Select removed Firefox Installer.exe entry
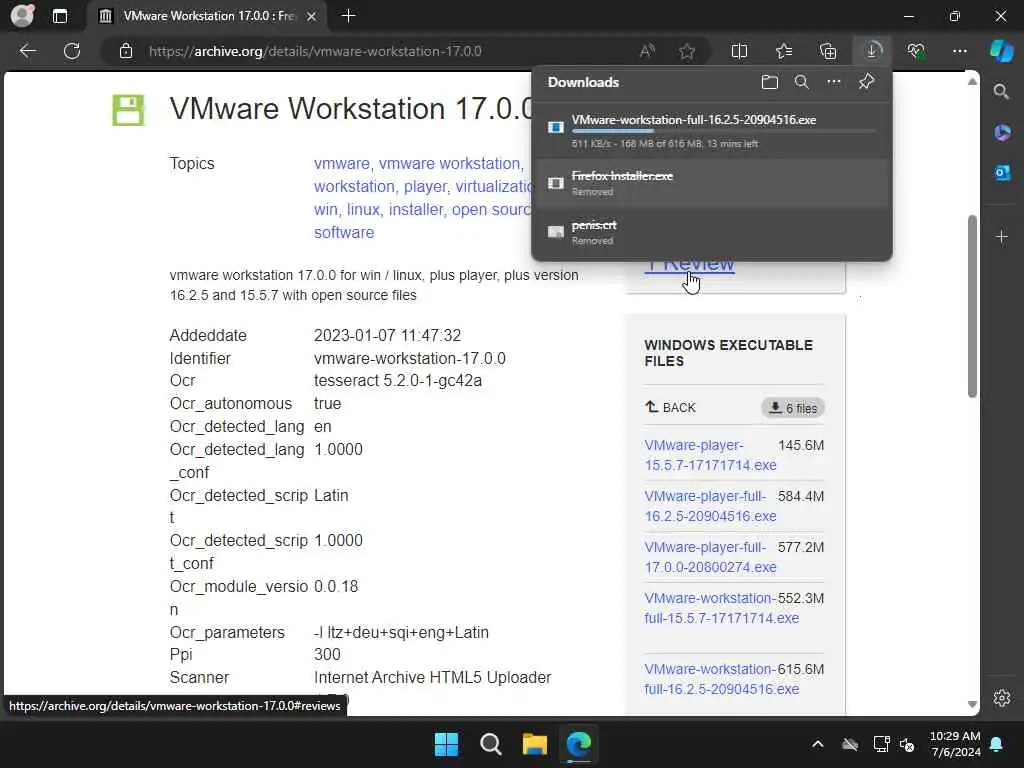The width and height of the screenshot is (1024, 768). pyautogui.click(x=712, y=183)
